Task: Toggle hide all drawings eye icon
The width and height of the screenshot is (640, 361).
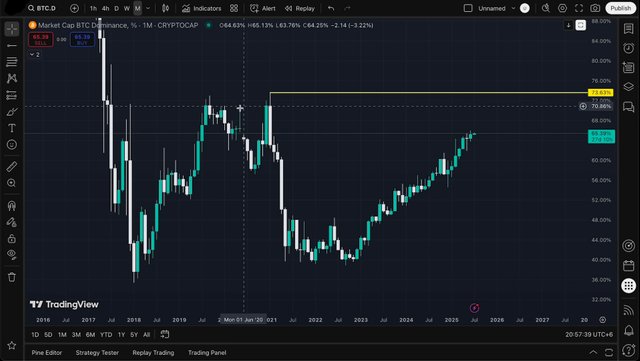Action: [12, 255]
